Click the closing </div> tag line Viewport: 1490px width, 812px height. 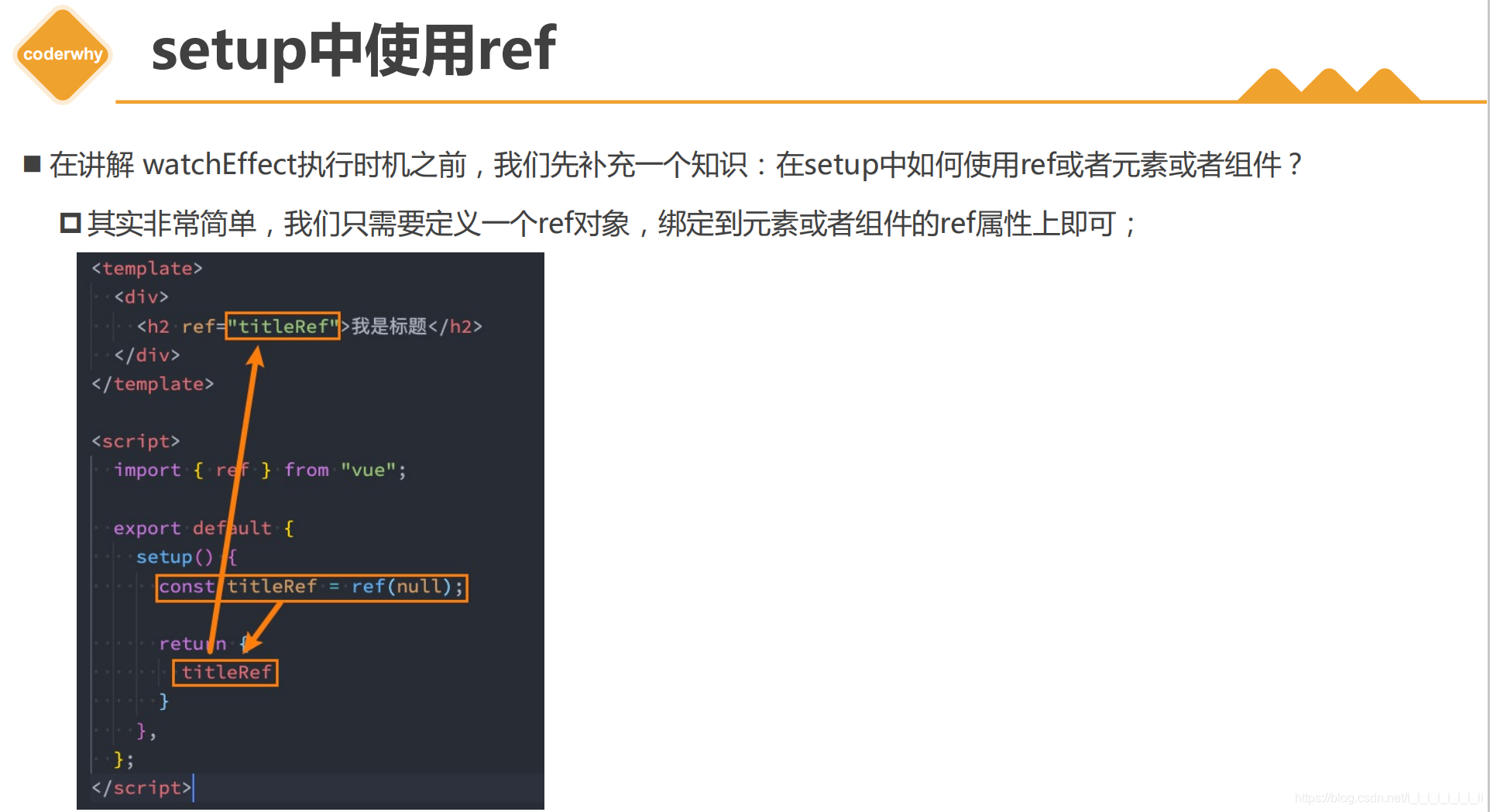tap(147, 355)
